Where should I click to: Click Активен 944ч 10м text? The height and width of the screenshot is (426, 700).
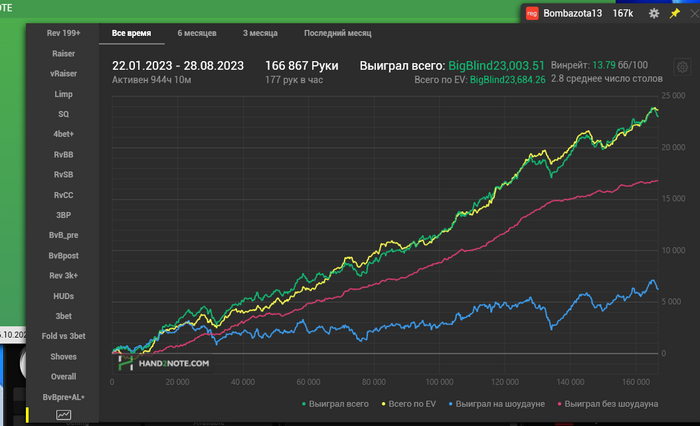tap(151, 80)
